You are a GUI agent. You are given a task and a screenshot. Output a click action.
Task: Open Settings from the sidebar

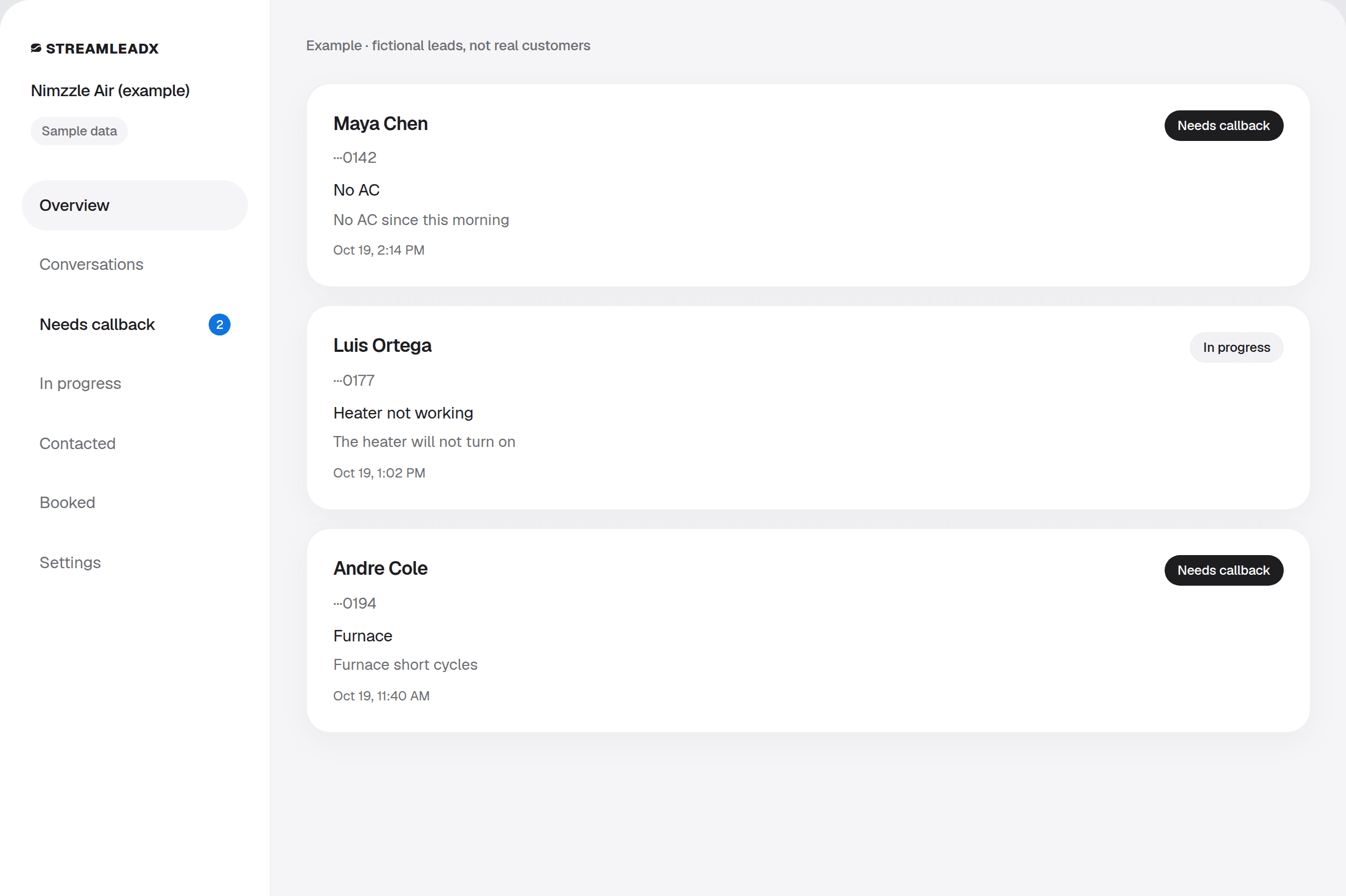click(135, 562)
